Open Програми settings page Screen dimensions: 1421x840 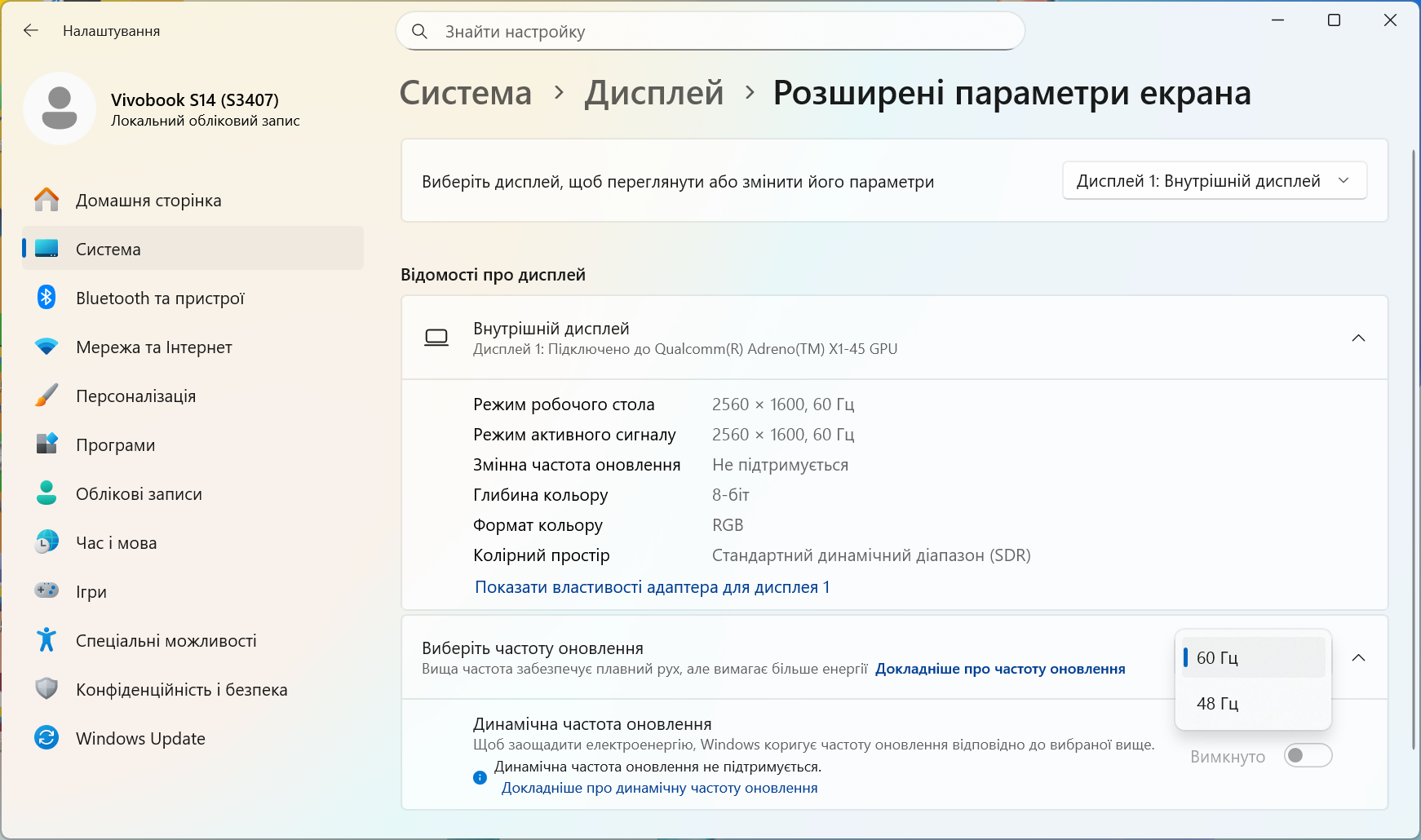(193, 444)
